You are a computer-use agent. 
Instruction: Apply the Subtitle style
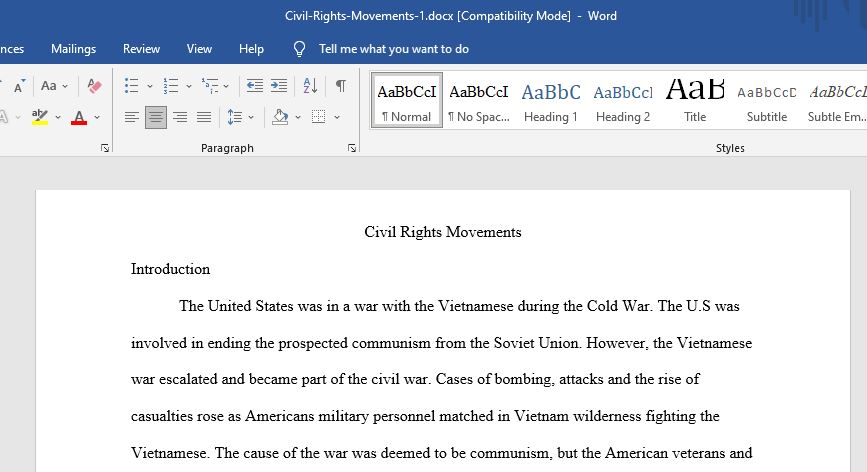point(766,101)
